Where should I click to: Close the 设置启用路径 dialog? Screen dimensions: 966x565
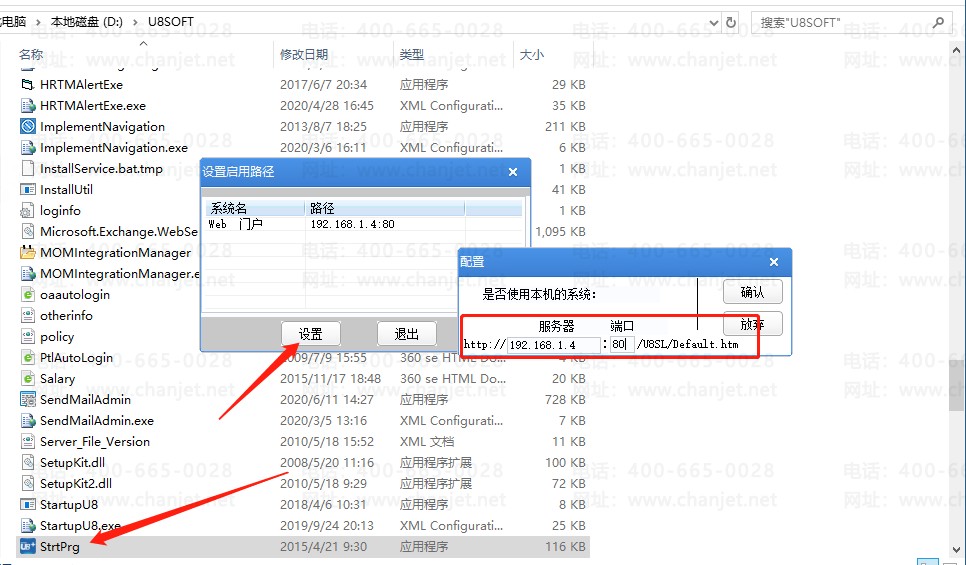pos(513,172)
